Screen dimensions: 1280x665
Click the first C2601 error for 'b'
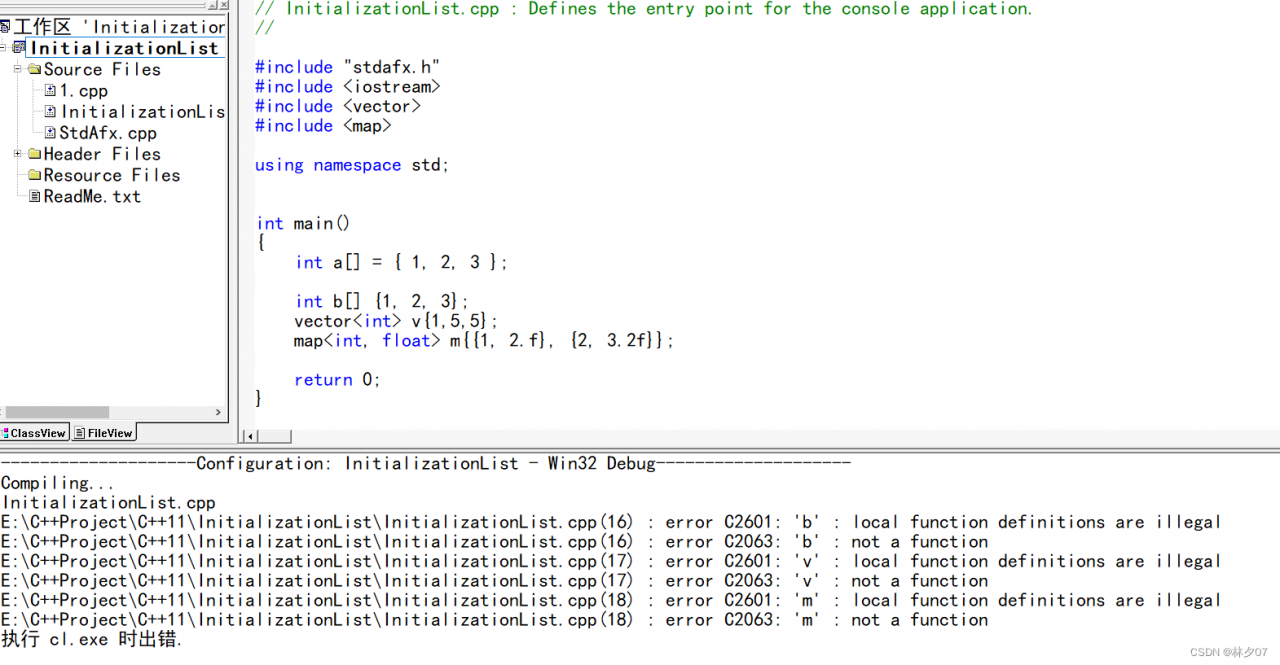click(x=610, y=522)
